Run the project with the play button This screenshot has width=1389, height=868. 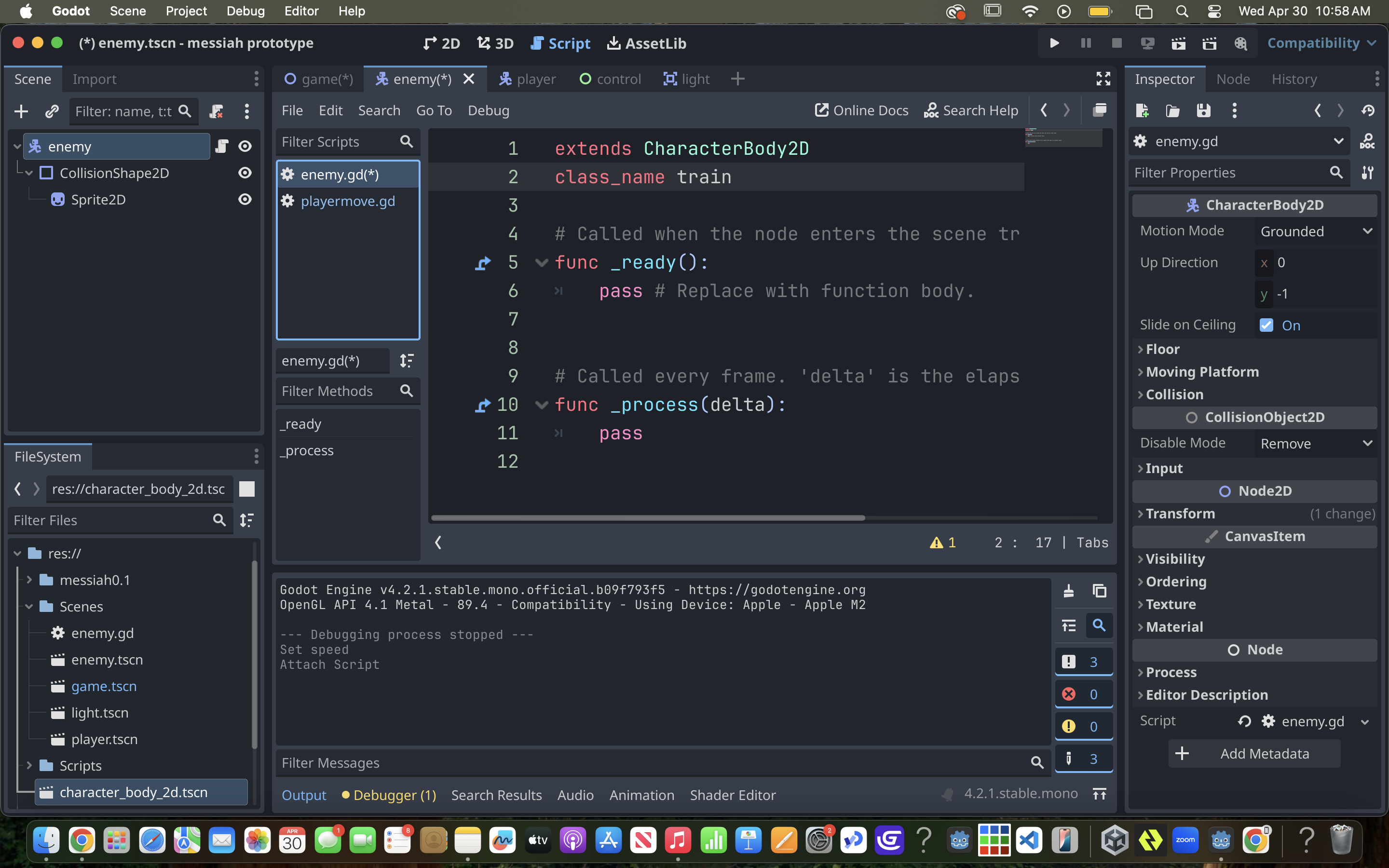coord(1054,43)
